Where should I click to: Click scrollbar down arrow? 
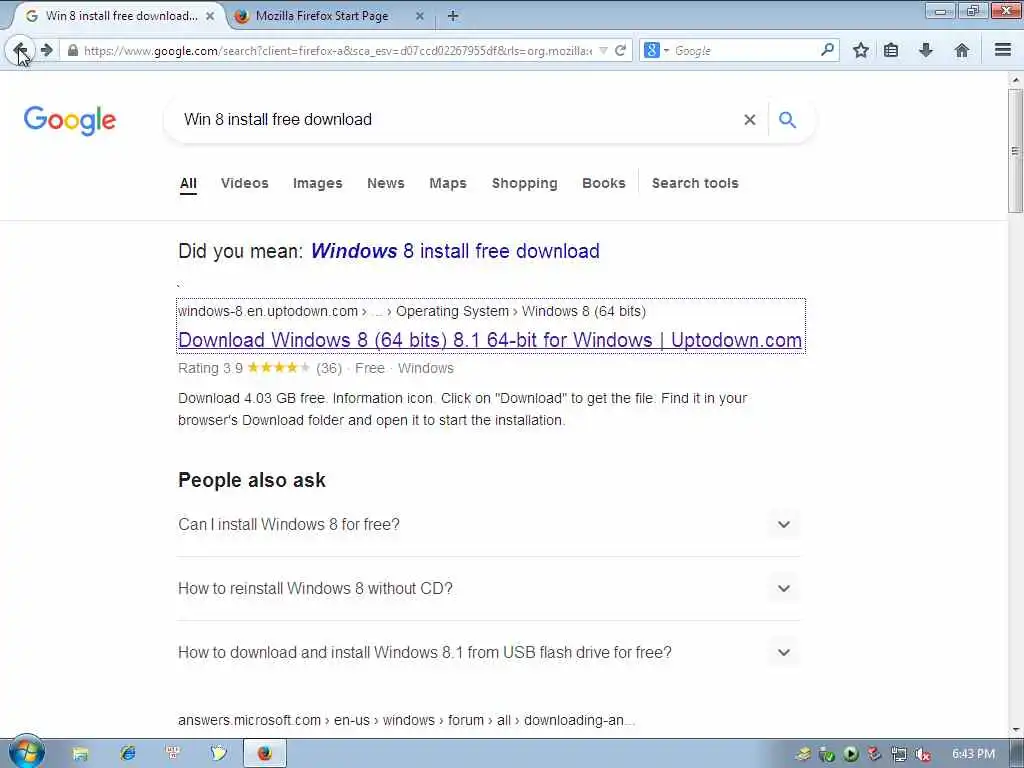(x=1016, y=729)
